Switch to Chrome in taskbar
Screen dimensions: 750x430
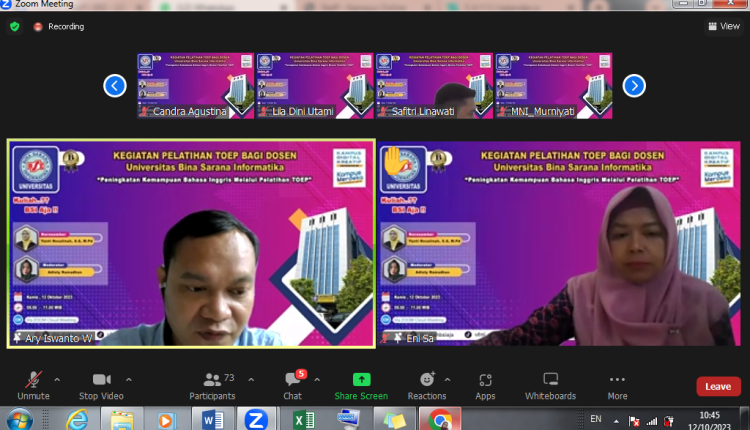pos(440,419)
